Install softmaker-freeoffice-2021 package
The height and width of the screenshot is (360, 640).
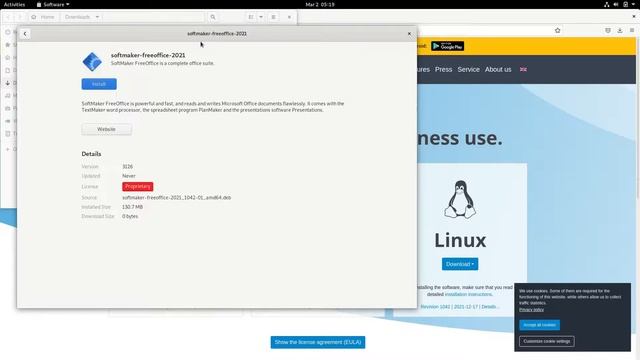pos(99,84)
